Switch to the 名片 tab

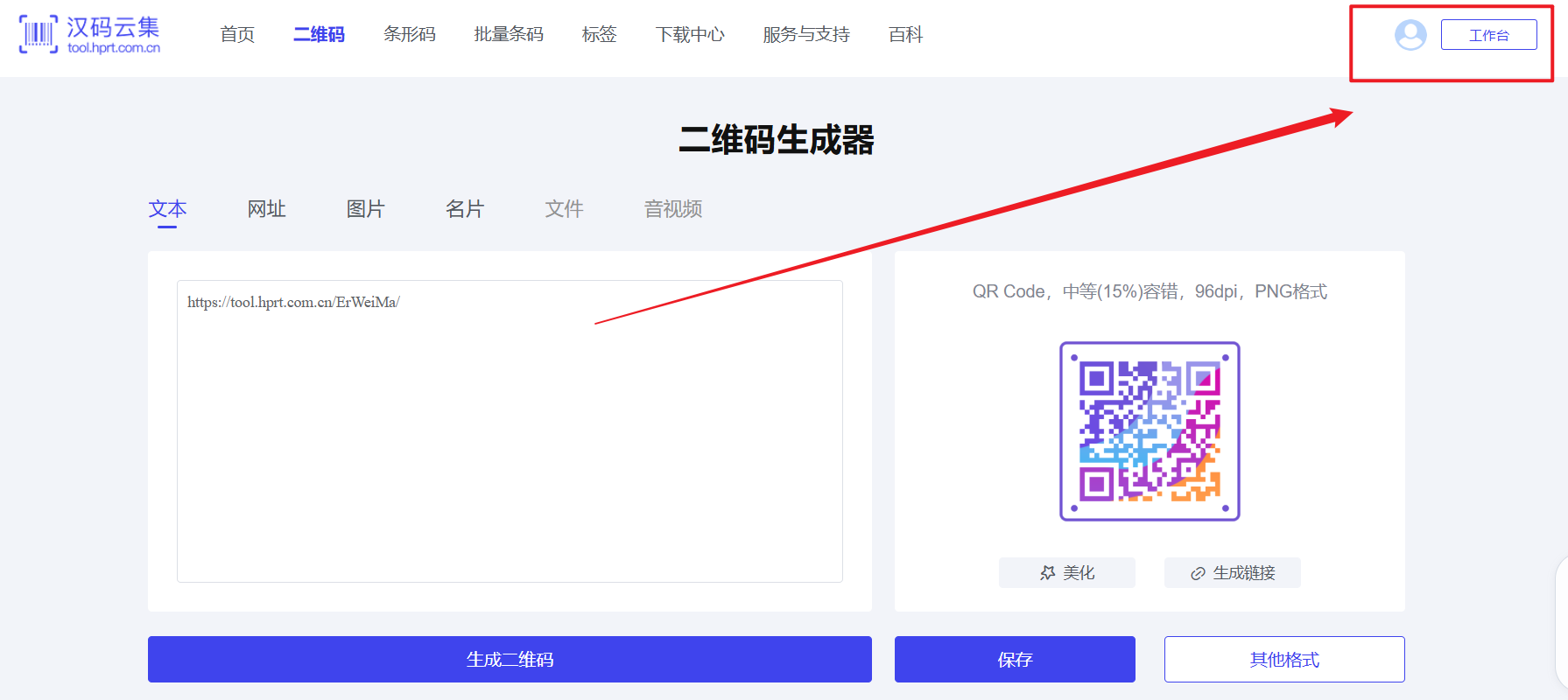pos(465,209)
